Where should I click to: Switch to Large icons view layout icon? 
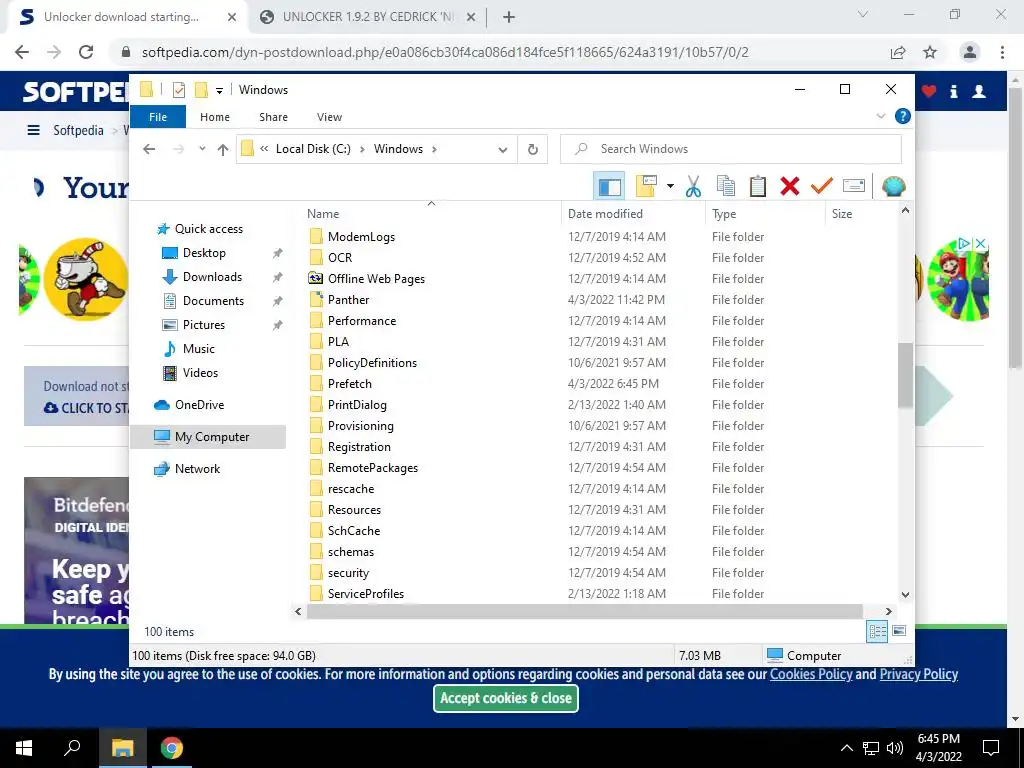point(899,631)
